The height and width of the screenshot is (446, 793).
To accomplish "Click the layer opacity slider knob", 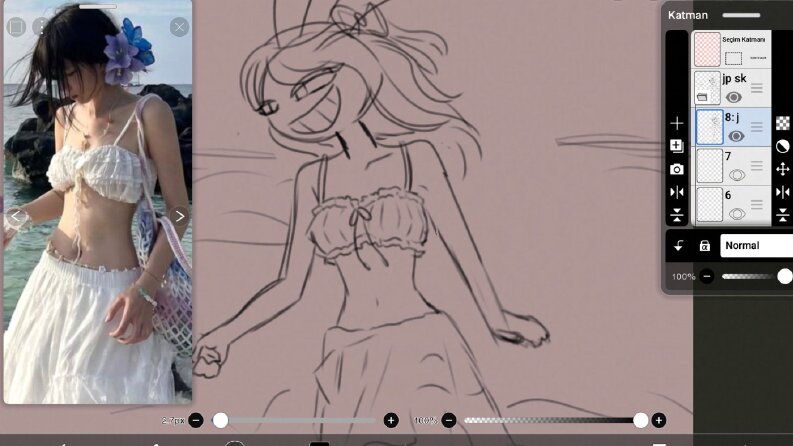I will tap(784, 276).
